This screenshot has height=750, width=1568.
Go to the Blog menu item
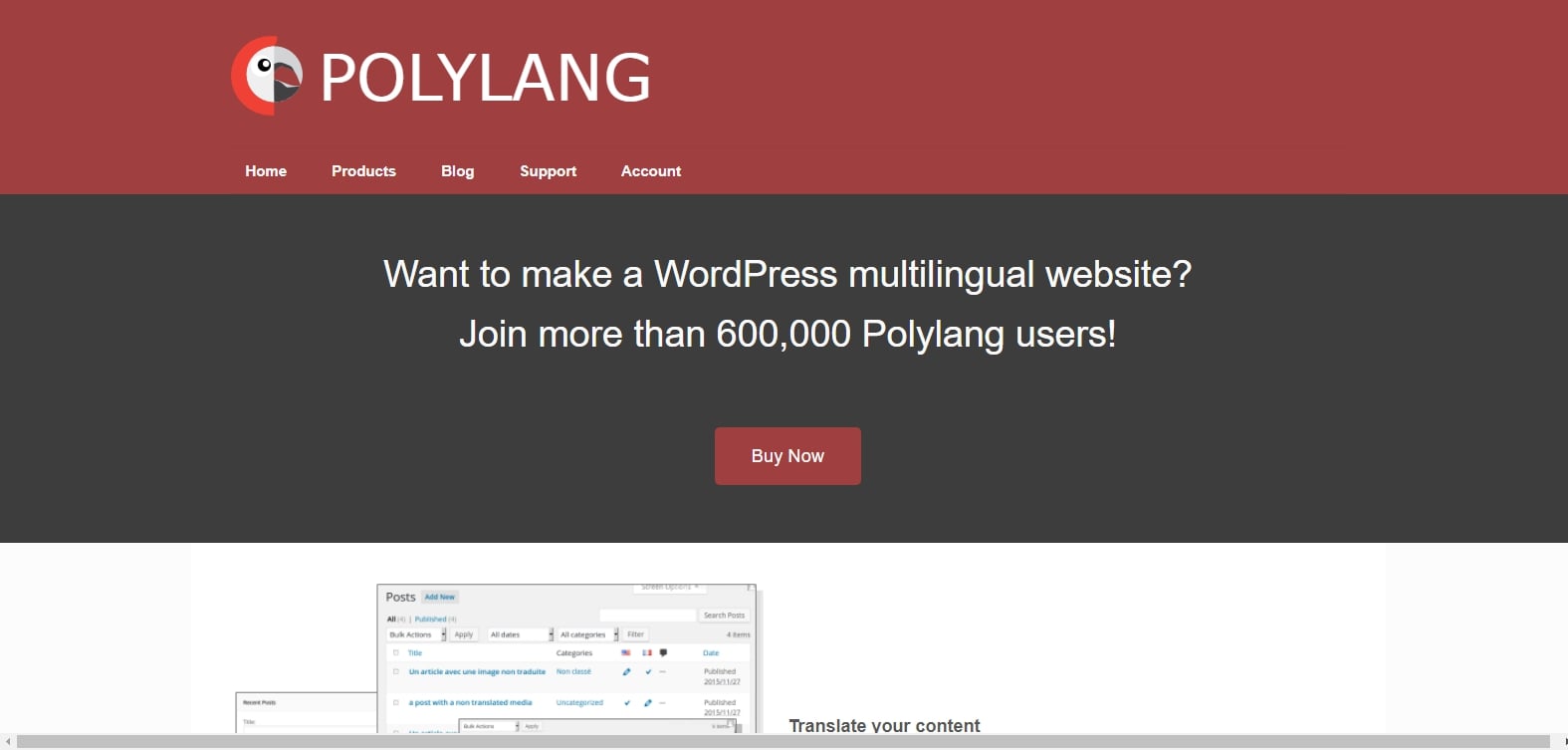[x=458, y=171]
